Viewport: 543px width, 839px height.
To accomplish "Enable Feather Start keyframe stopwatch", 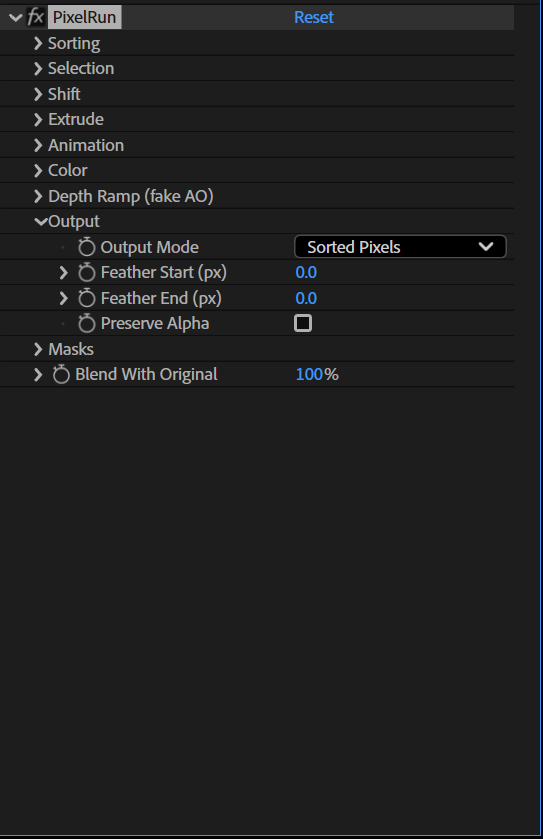I will pos(87,272).
